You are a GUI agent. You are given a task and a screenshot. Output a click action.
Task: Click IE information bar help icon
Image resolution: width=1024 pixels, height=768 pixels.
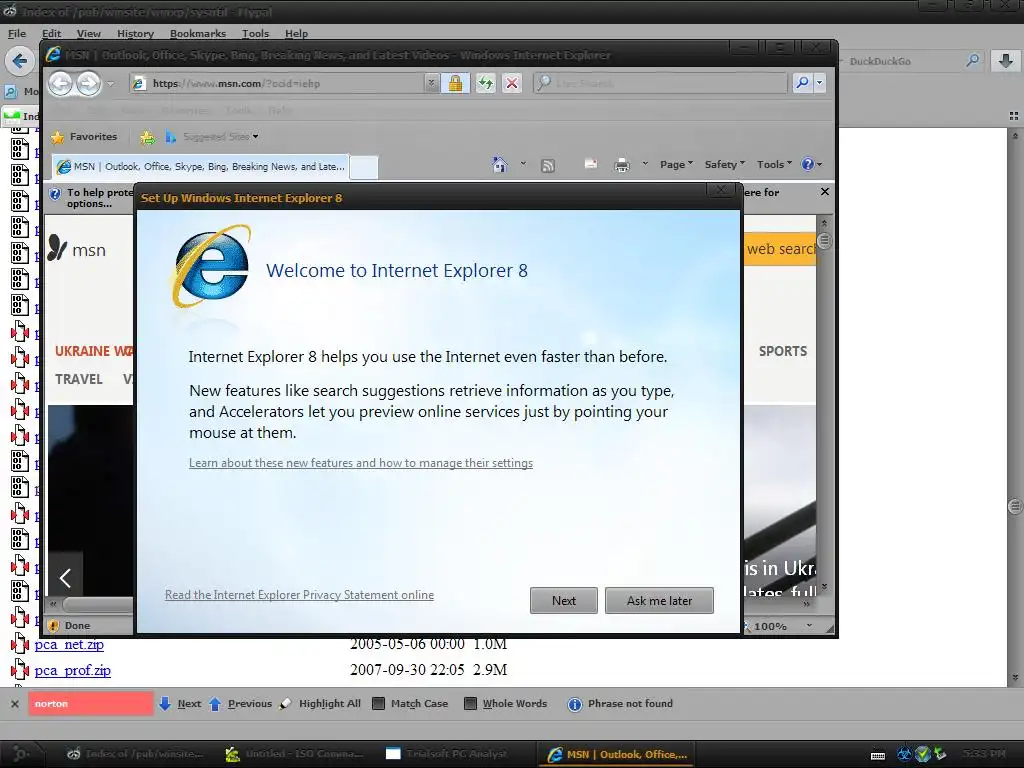coord(56,193)
